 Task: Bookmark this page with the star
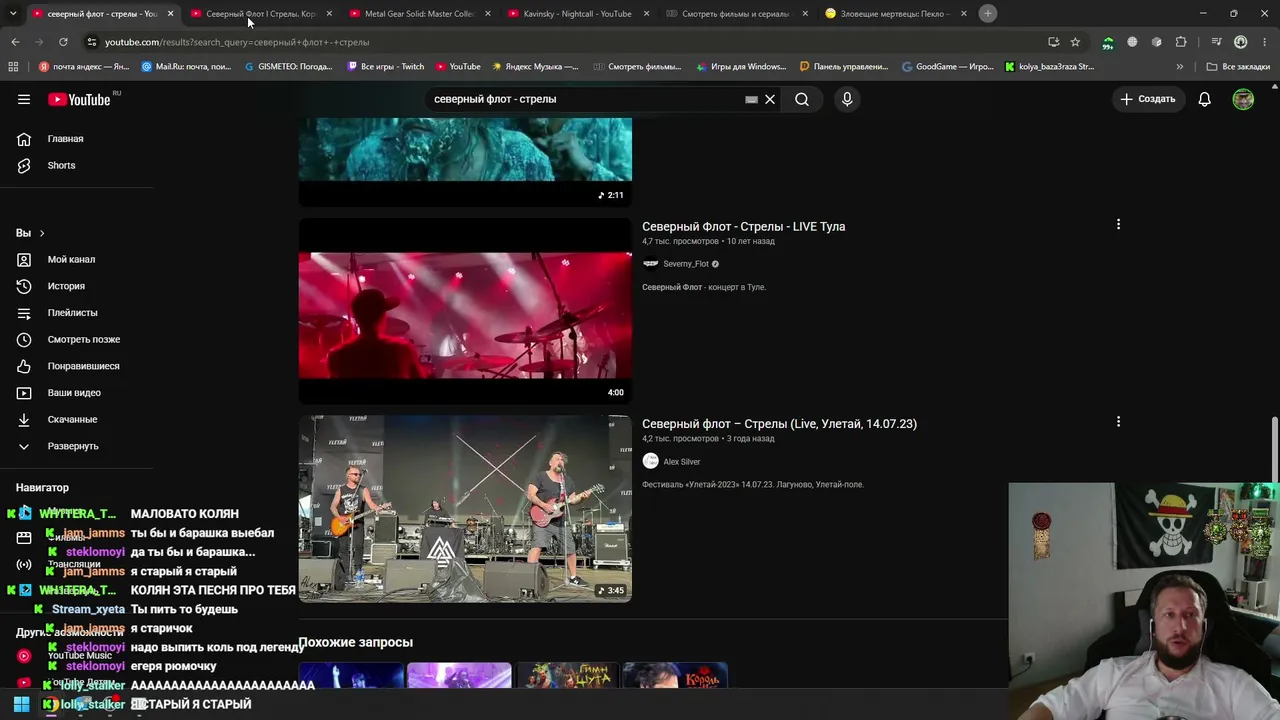(x=1075, y=42)
